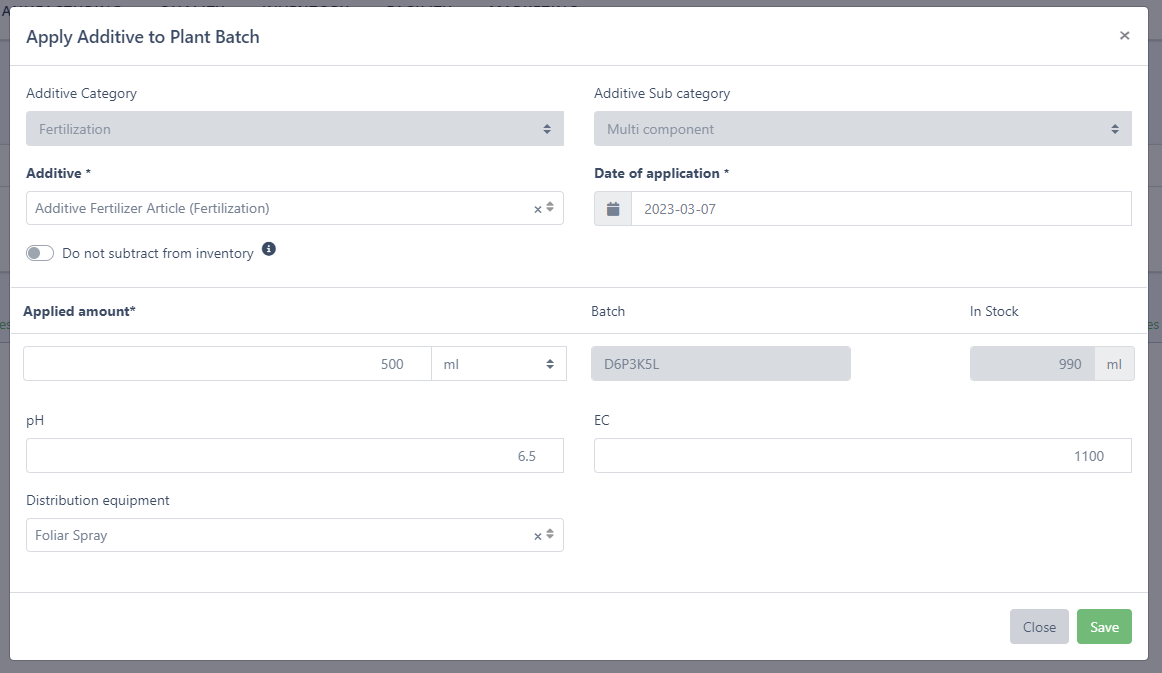
Task: Open the Additive Category dropdown
Action: click(x=294, y=129)
